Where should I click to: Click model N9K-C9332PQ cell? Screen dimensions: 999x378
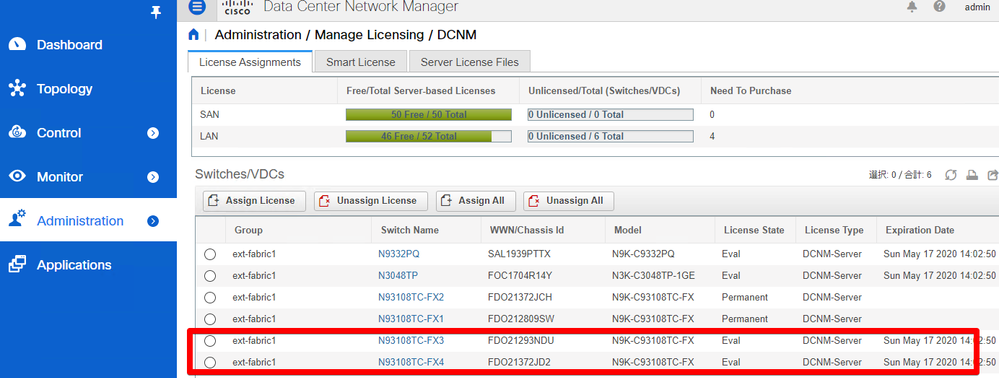pyautogui.click(x=643, y=254)
